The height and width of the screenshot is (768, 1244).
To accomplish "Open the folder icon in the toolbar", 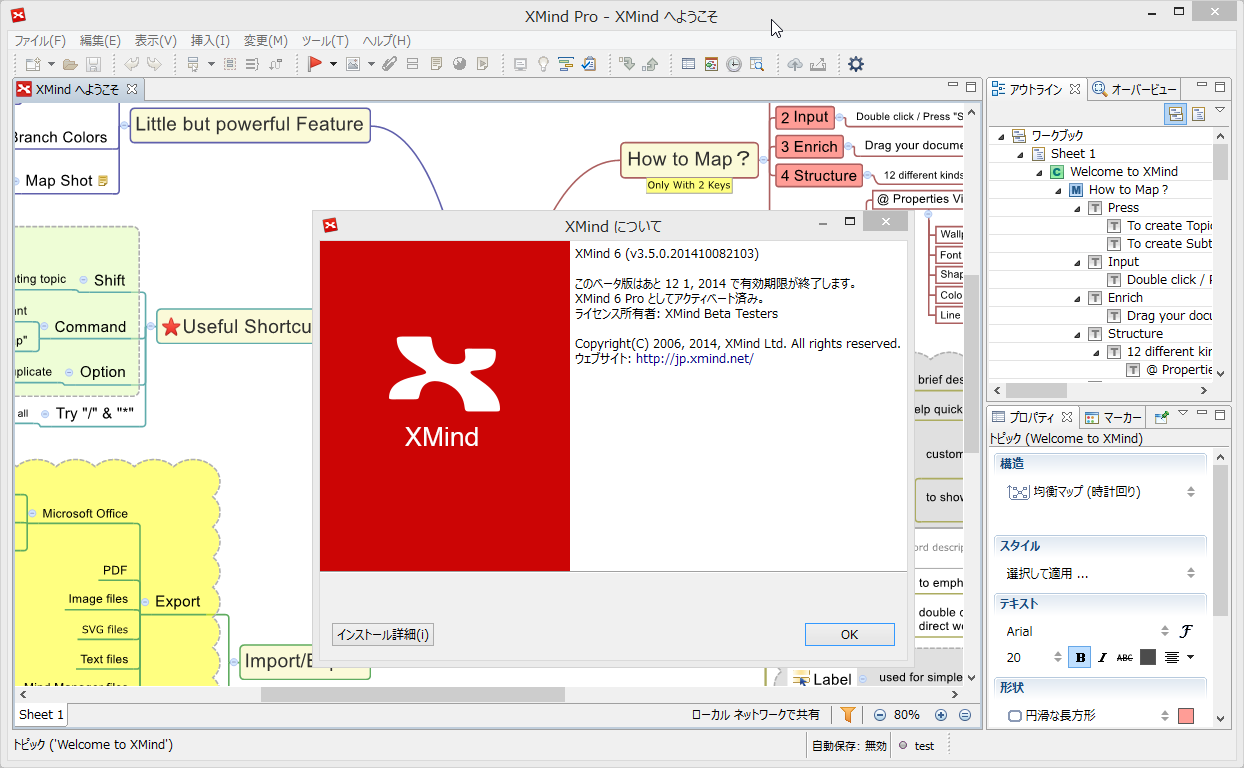I will [x=71, y=64].
